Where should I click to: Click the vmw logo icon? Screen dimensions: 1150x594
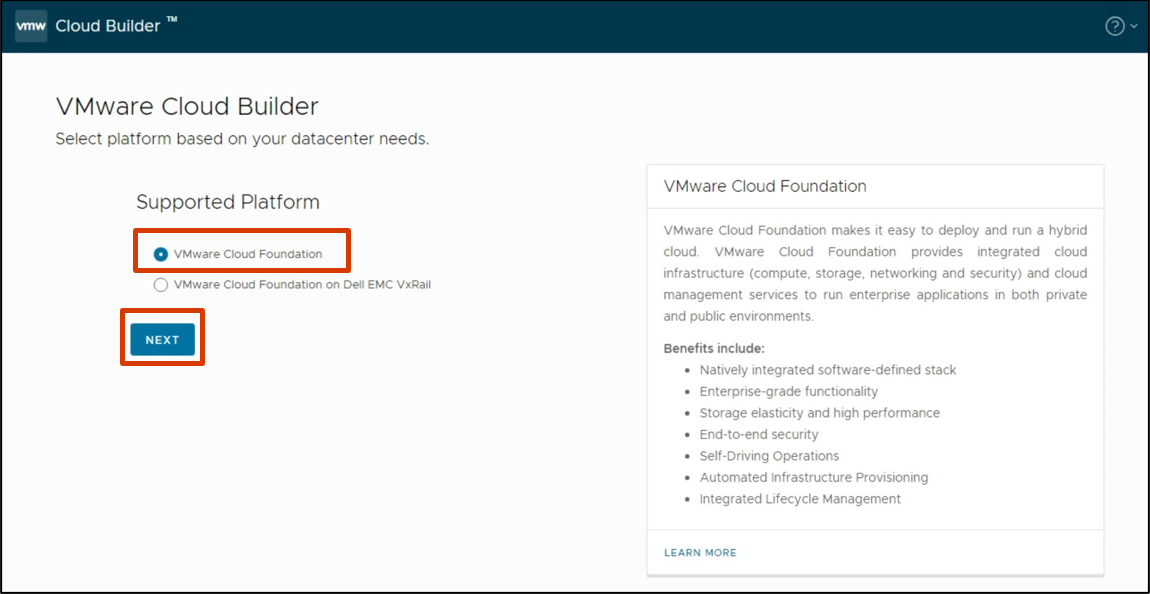31,26
